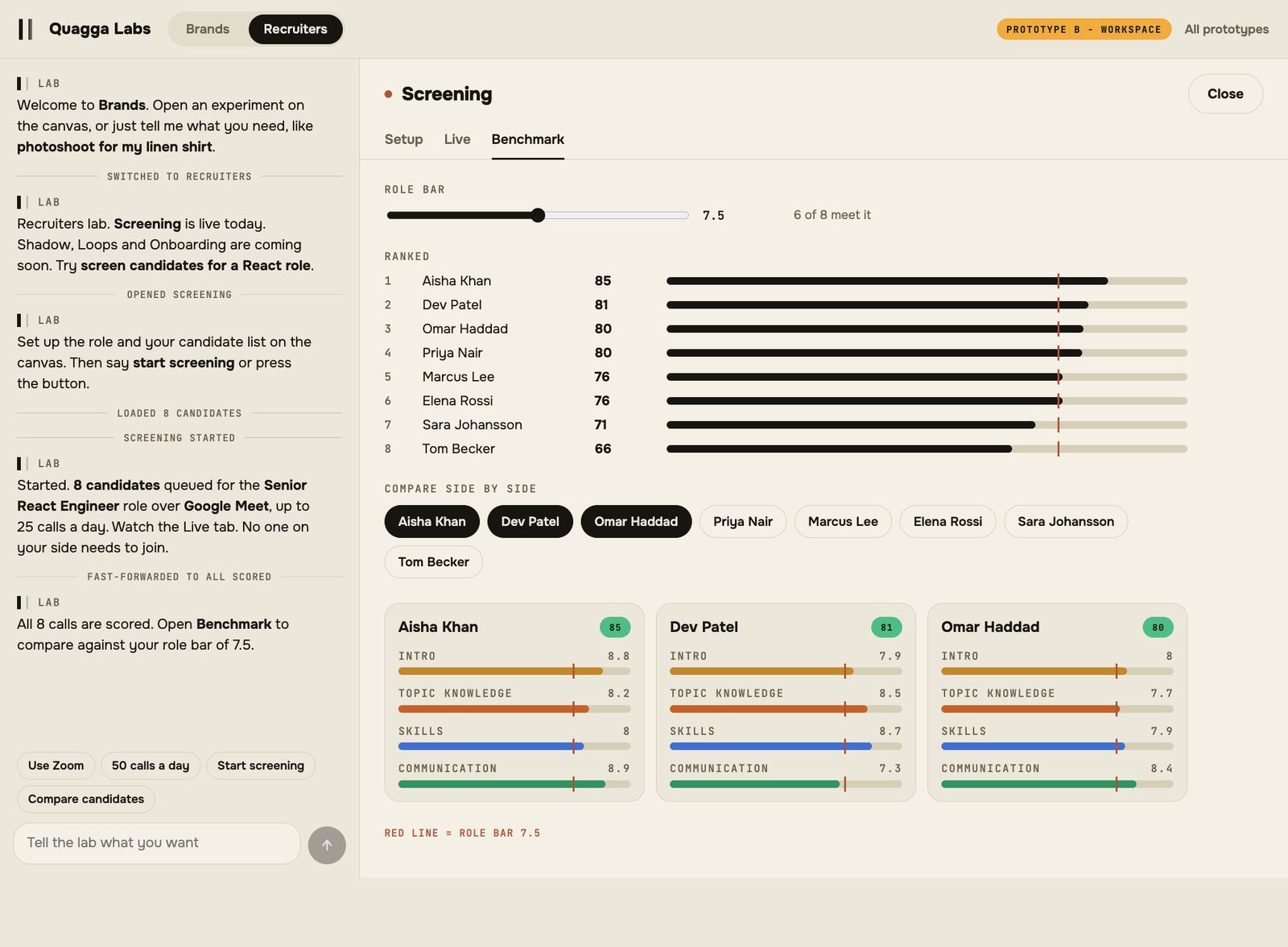Send the message with the arrow button
Image resolution: width=1288 pixels, height=947 pixels.
point(327,845)
